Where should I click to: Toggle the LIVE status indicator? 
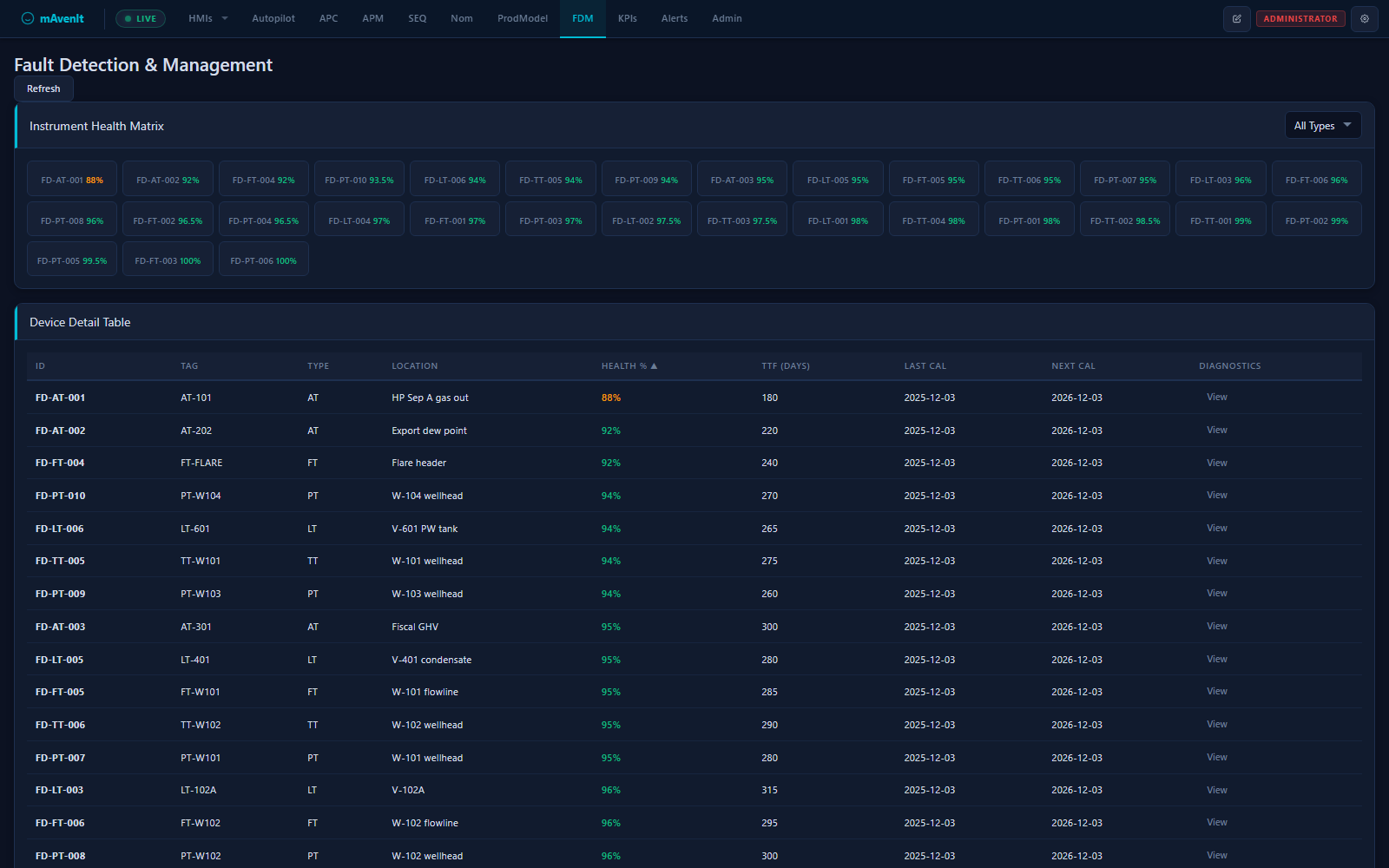pyautogui.click(x=141, y=18)
